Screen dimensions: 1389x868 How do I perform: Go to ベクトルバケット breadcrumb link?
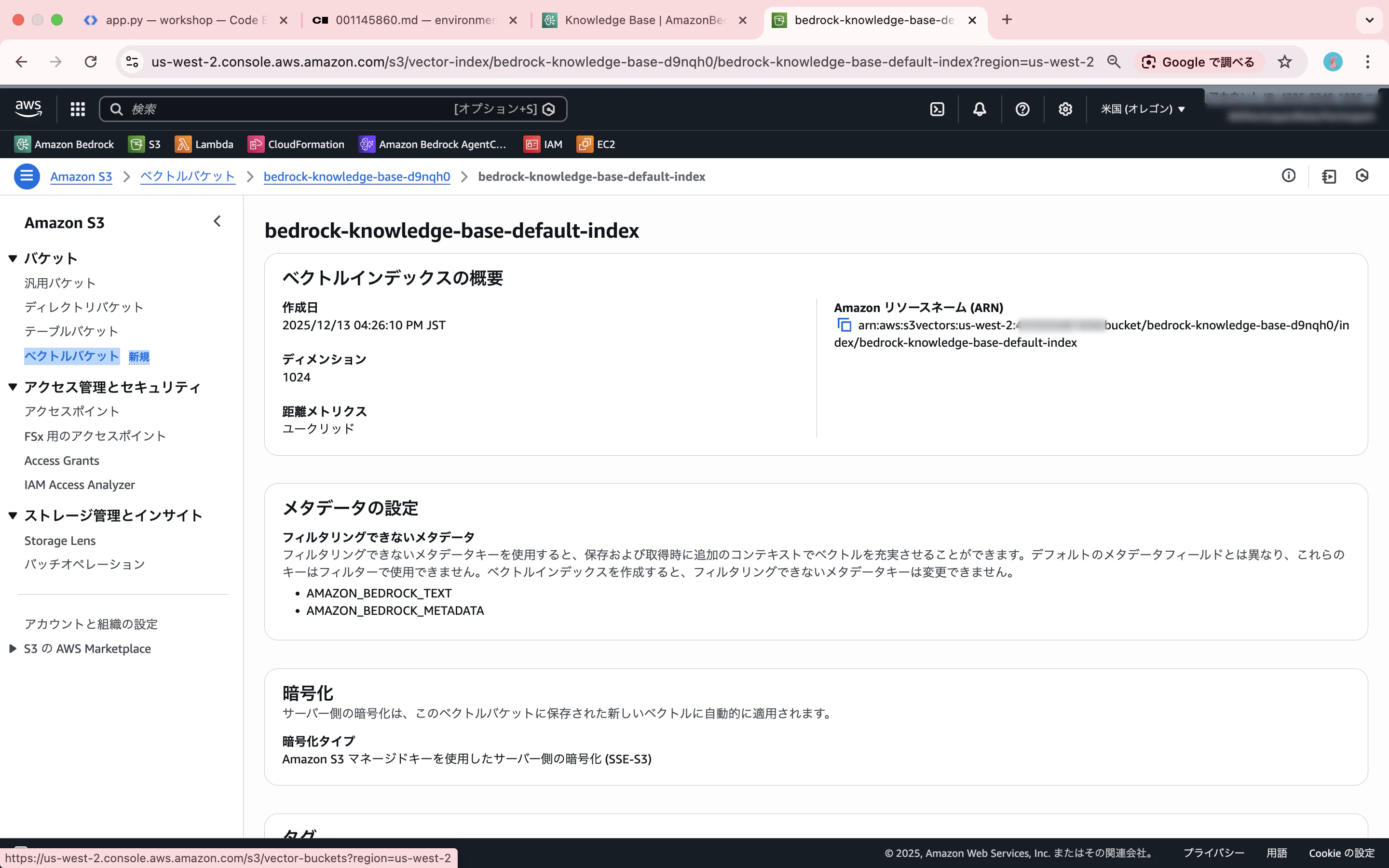(x=188, y=176)
